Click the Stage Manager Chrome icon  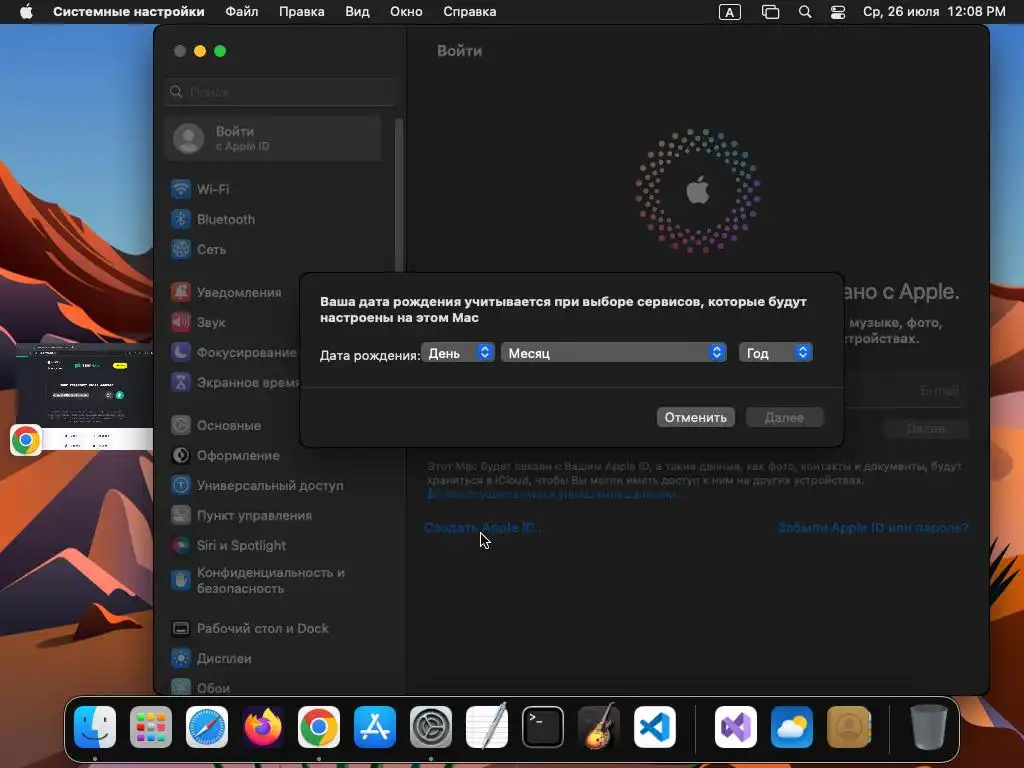(26, 440)
